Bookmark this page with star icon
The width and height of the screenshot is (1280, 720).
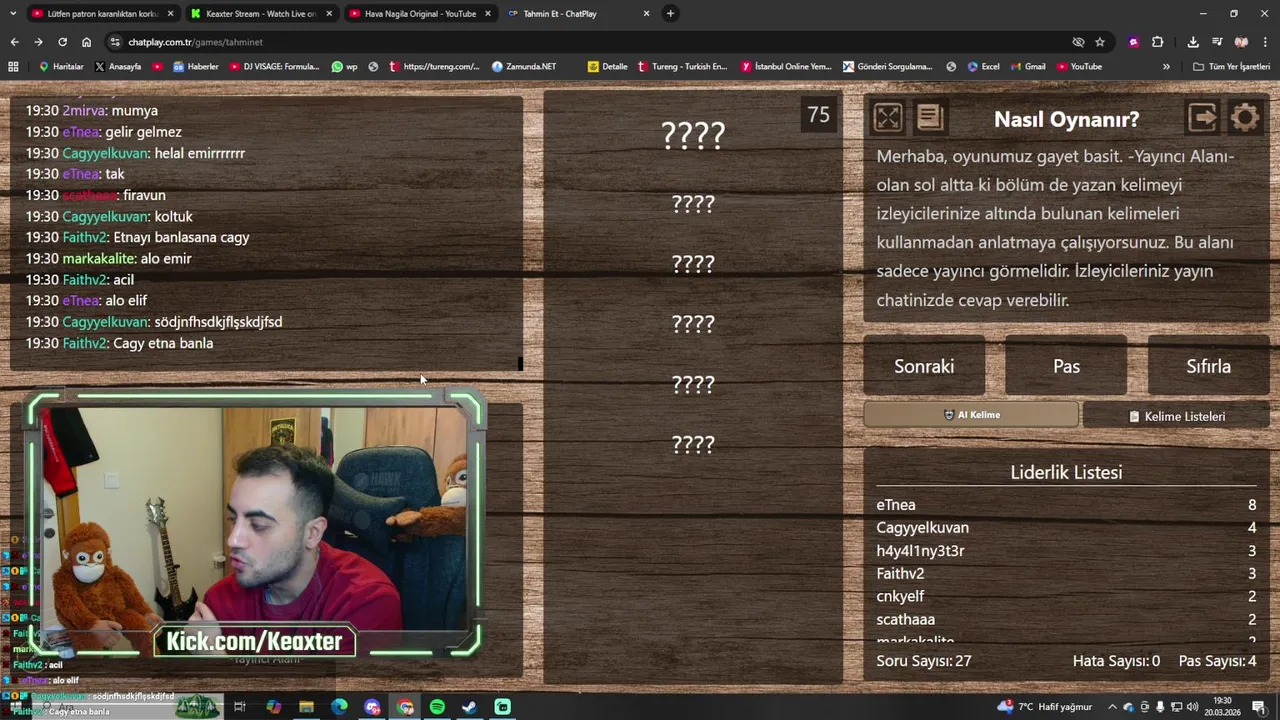click(x=1100, y=42)
